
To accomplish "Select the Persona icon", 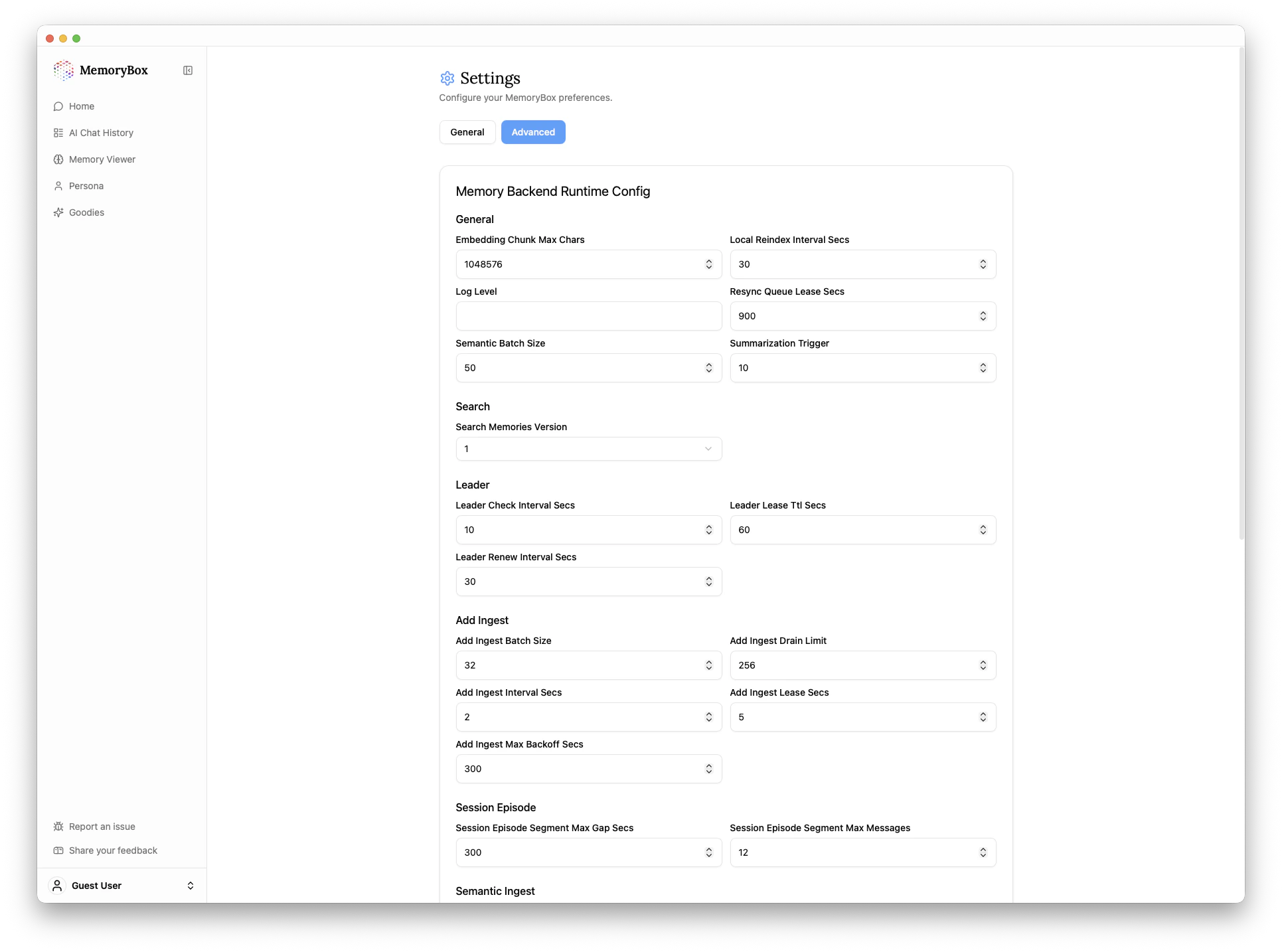I will [x=58, y=186].
